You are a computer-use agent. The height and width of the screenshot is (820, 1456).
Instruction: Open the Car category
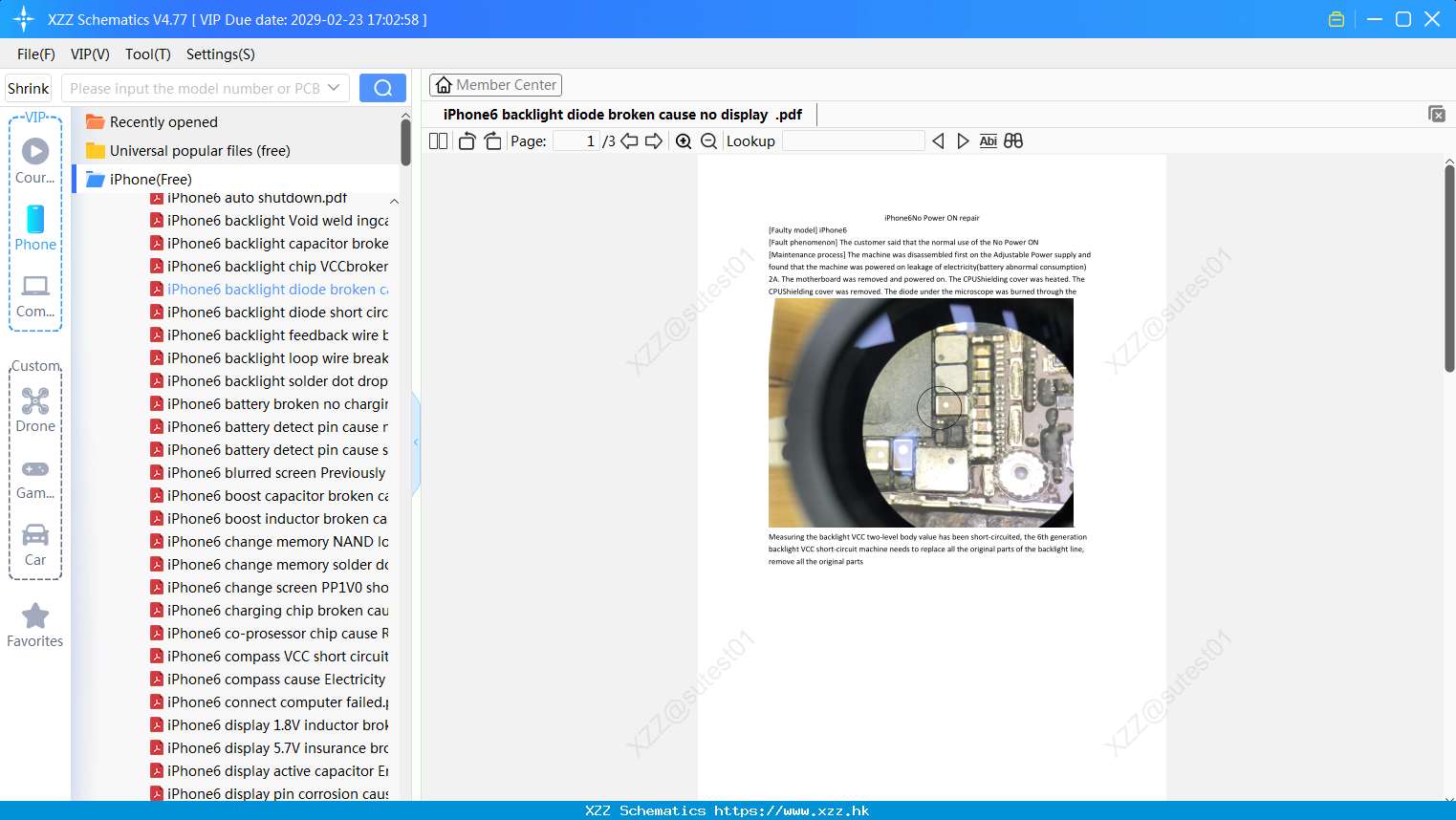pyautogui.click(x=35, y=545)
